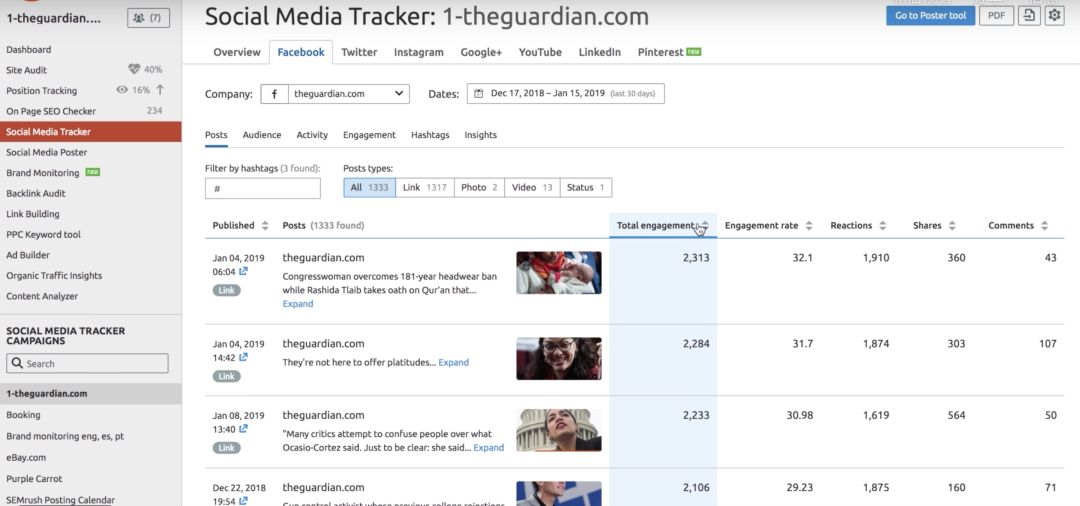Open thumbnail of Congresswoman headwear post
Image resolution: width=1080 pixels, height=506 pixels.
pos(559,273)
